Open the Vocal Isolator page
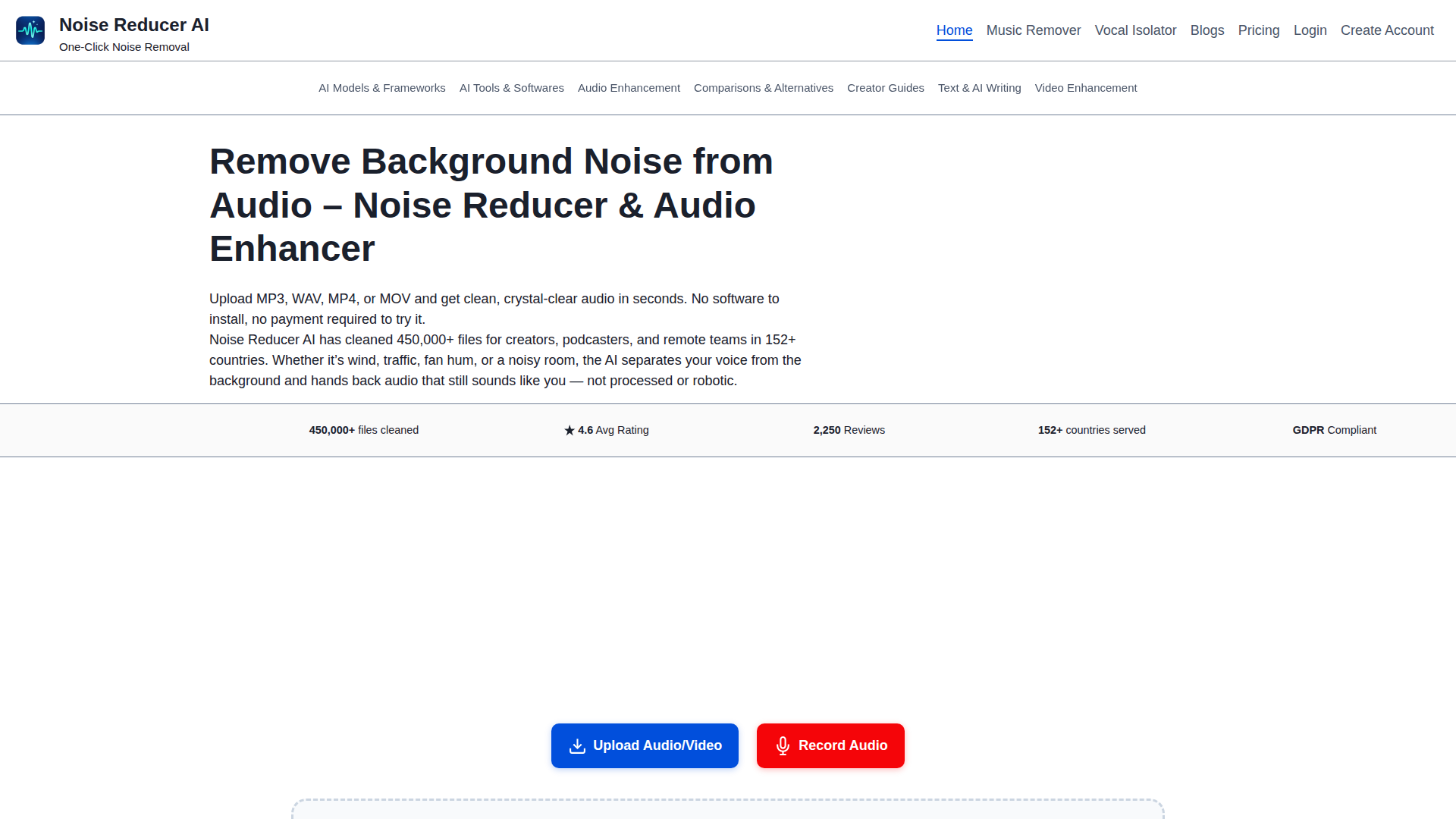This screenshot has width=1456, height=819. pos(1135,30)
